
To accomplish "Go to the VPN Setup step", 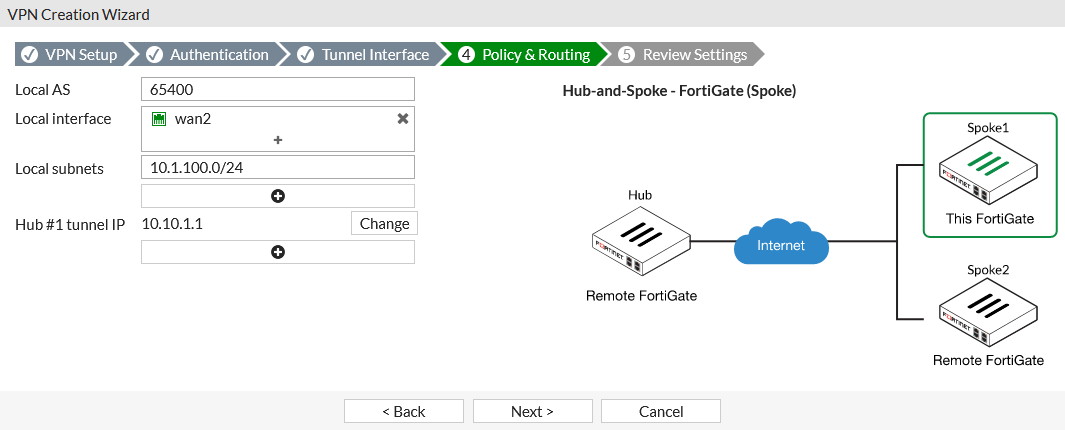I will [71, 55].
